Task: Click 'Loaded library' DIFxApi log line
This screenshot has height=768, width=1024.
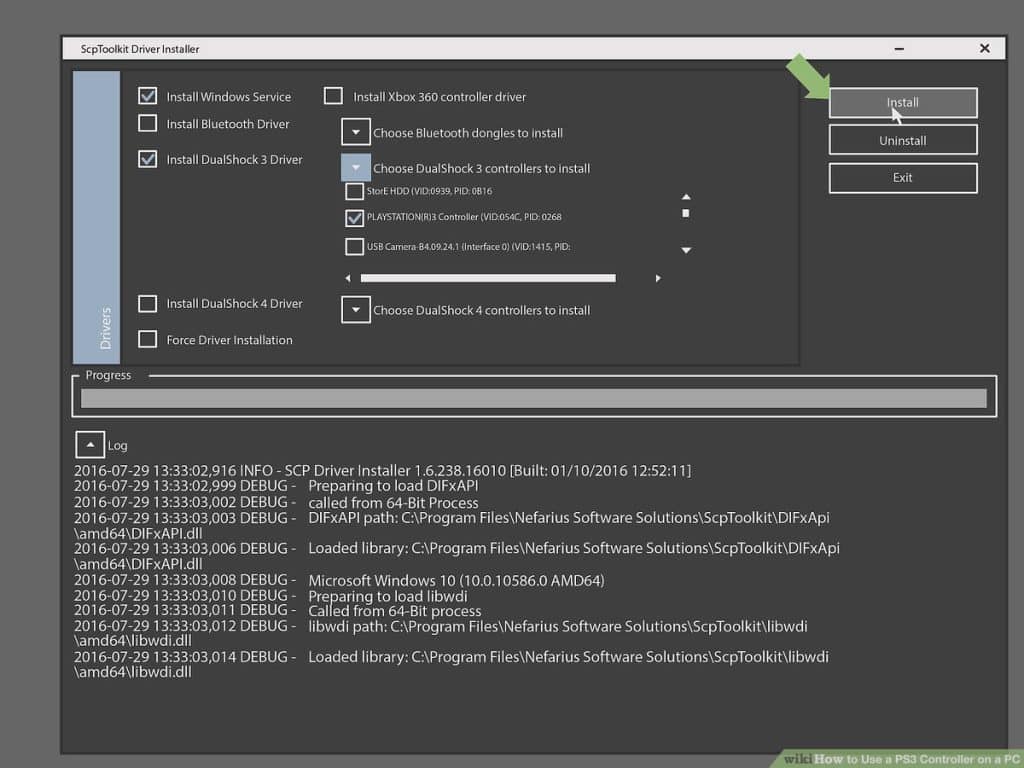Action: [457, 556]
